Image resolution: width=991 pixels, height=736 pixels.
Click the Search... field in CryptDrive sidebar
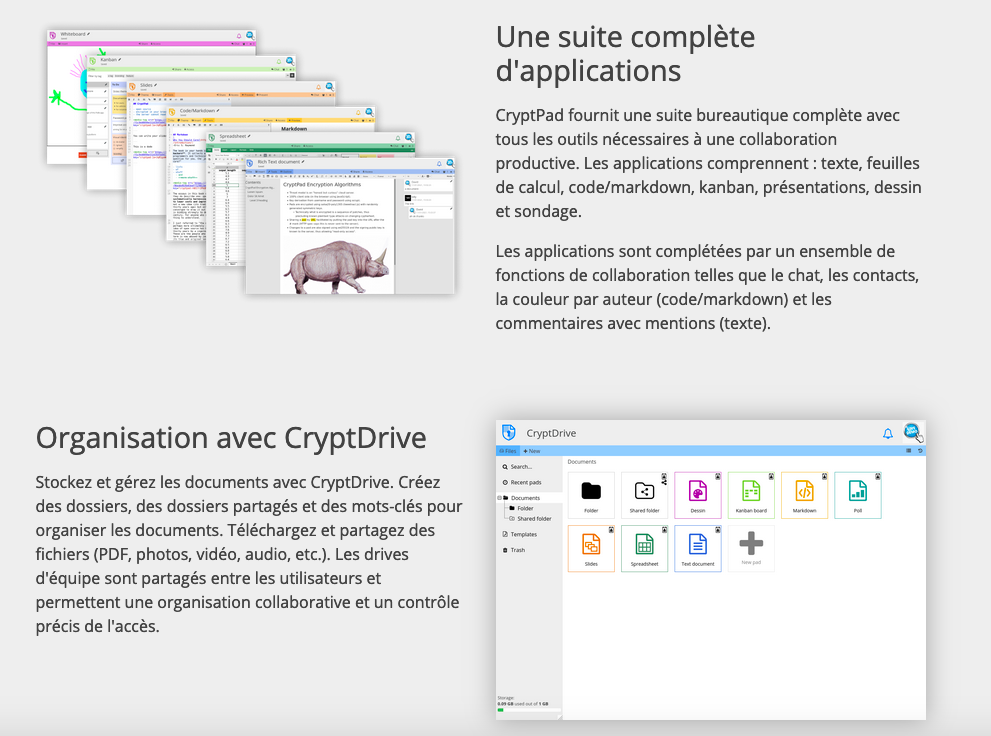[517, 467]
